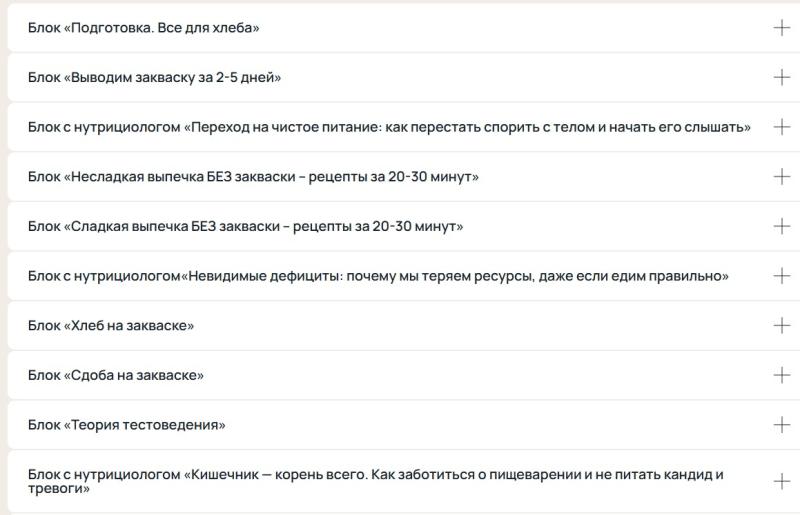Click plus icon beside «Сдоба на закваске»
The height and width of the screenshot is (515, 800).
[x=781, y=375]
